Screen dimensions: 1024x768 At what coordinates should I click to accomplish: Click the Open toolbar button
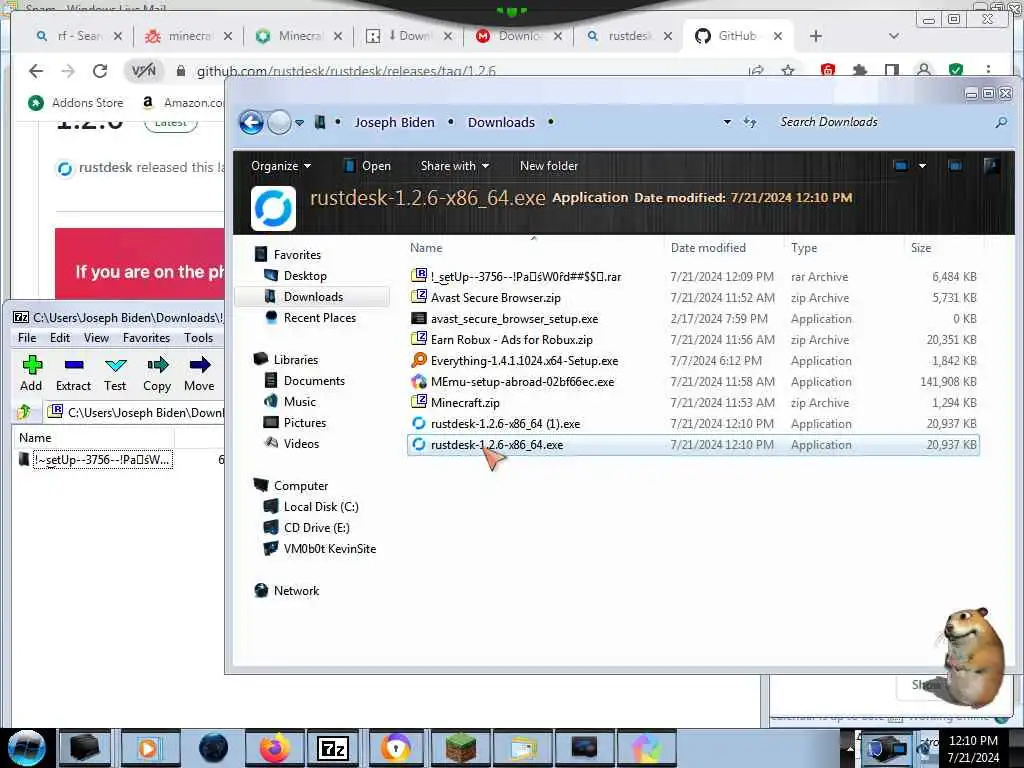(x=367, y=166)
